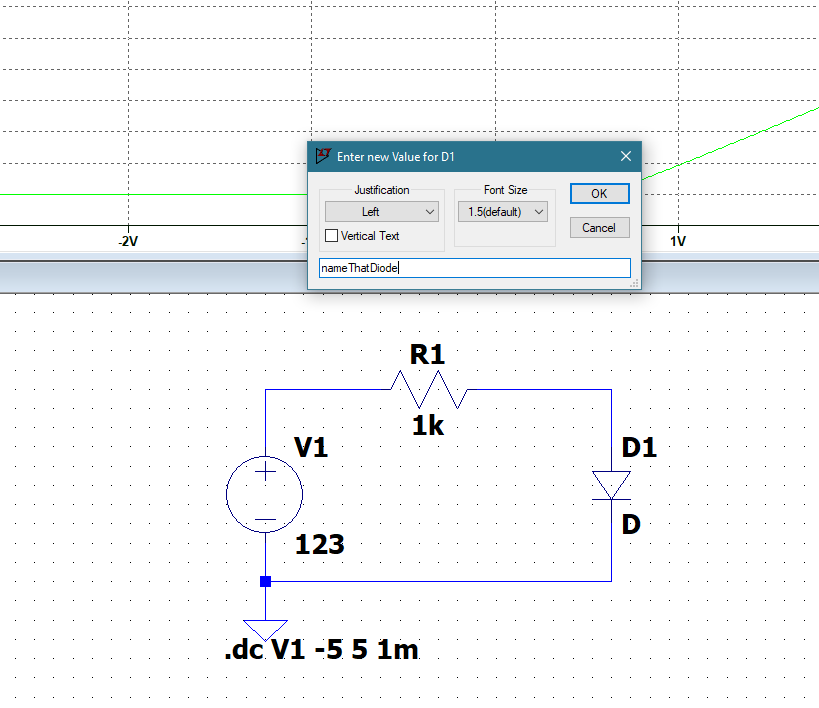819x708 pixels.
Task: Click the 1V label on the plot axis
Action: [678, 241]
